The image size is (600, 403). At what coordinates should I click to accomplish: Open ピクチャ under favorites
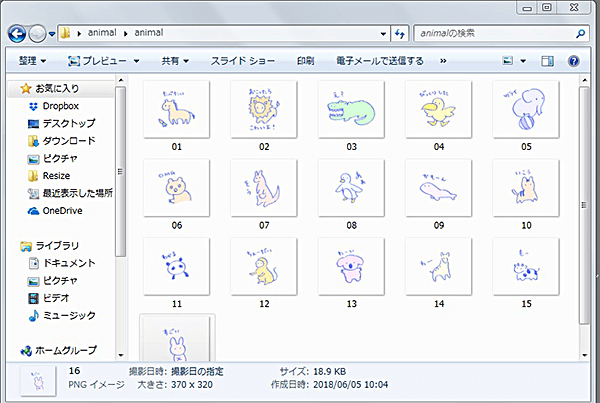[60, 158]
